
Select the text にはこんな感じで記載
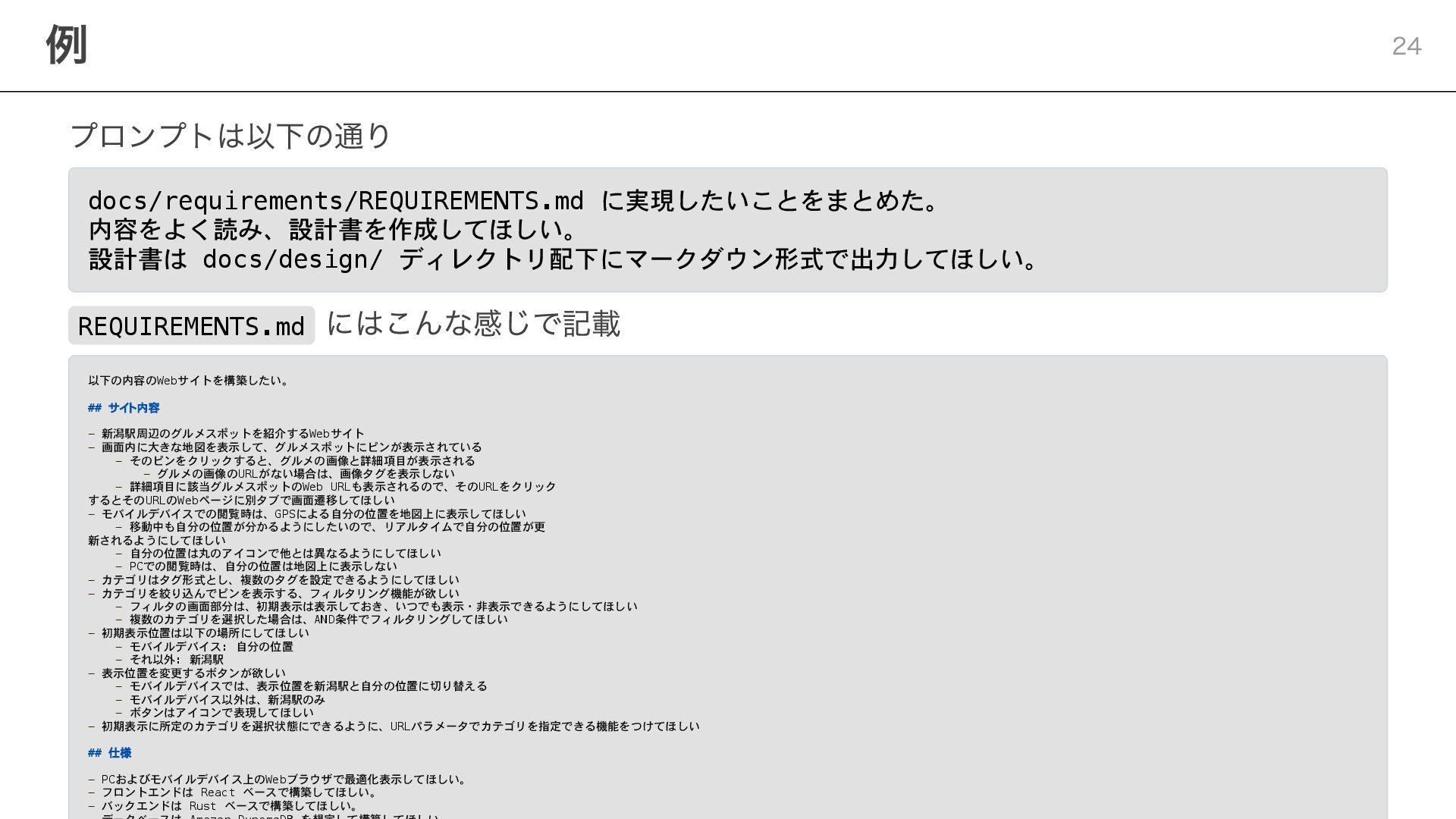(474, 324)
